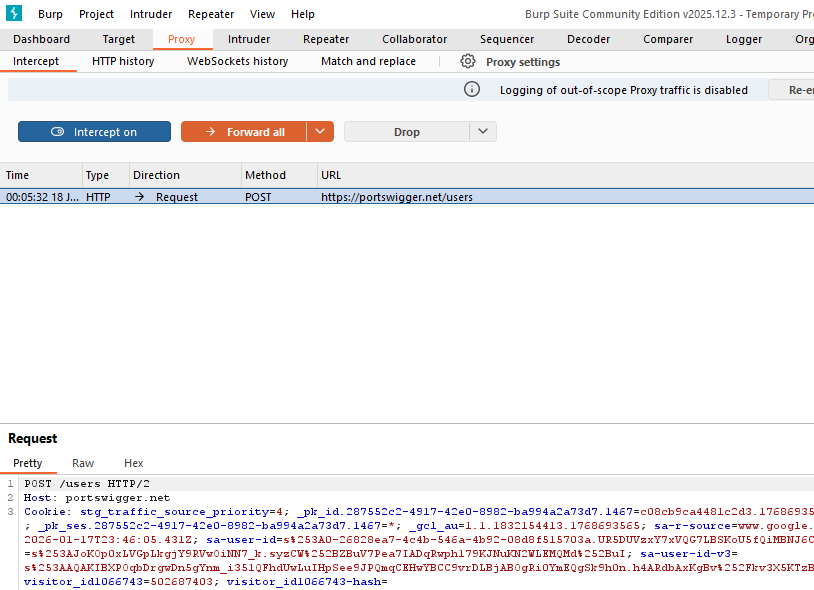Open the Burp menu
814x590 pixels.
coord(50,14)
